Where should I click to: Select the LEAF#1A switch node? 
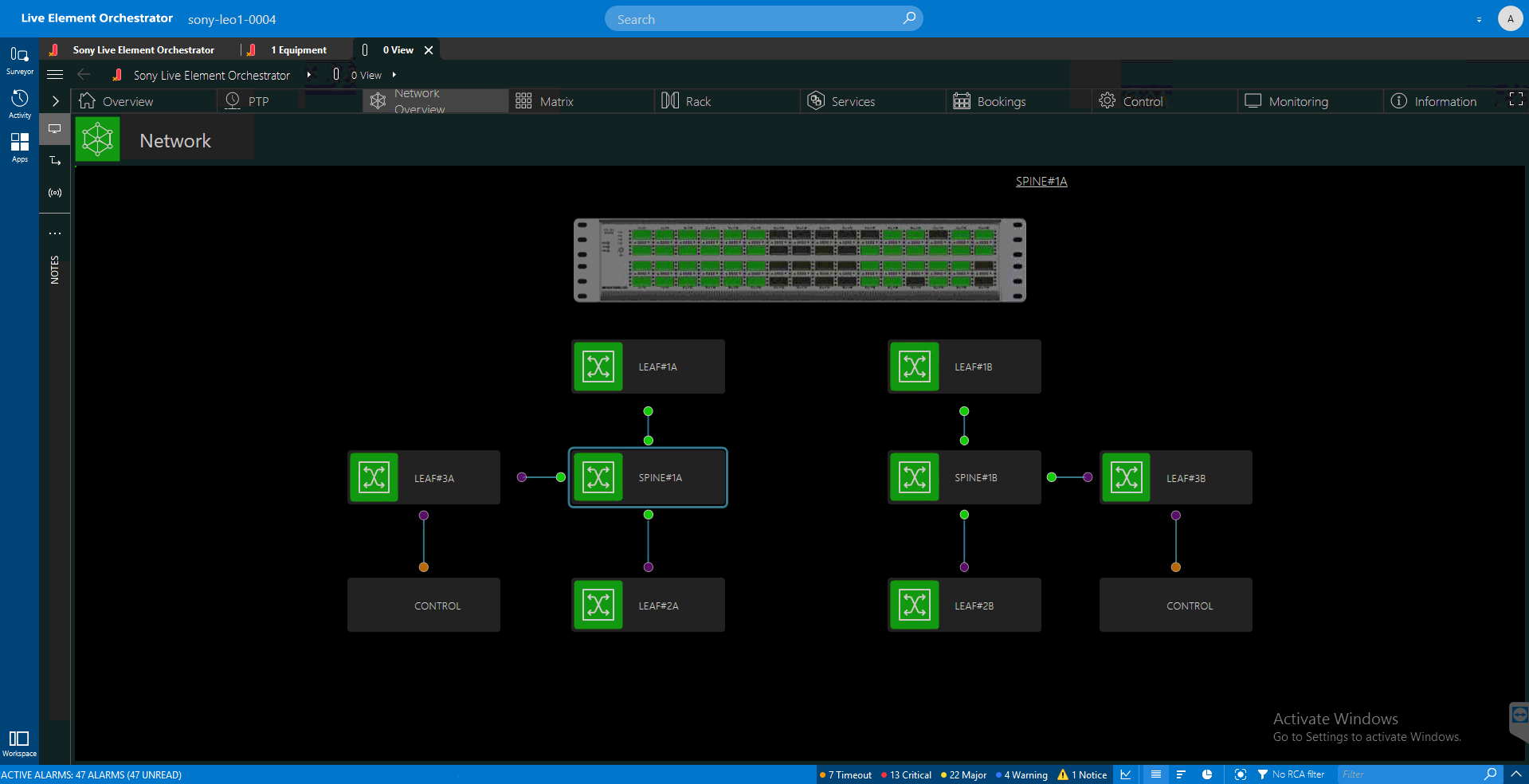coord(648,367)
